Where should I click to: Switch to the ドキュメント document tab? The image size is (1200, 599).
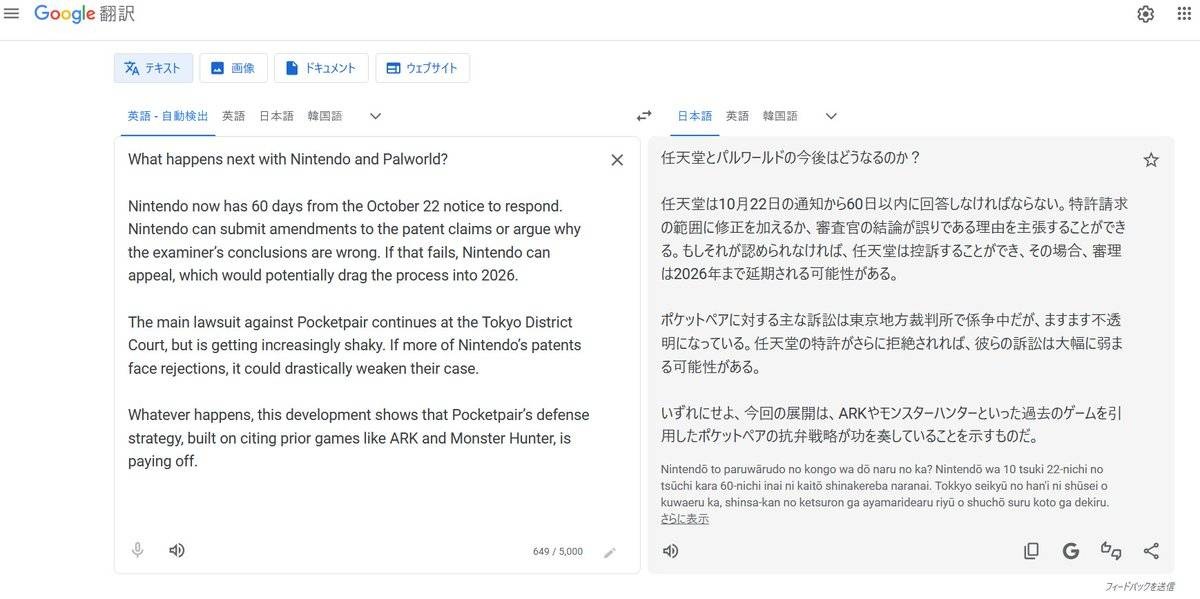321,68
